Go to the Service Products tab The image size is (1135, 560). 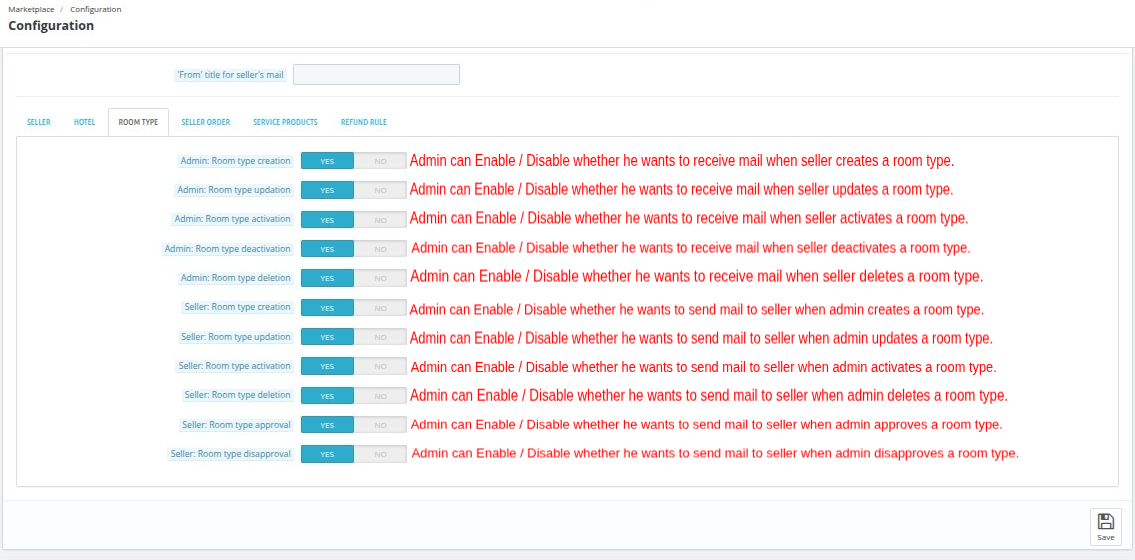tap(285, 122)
